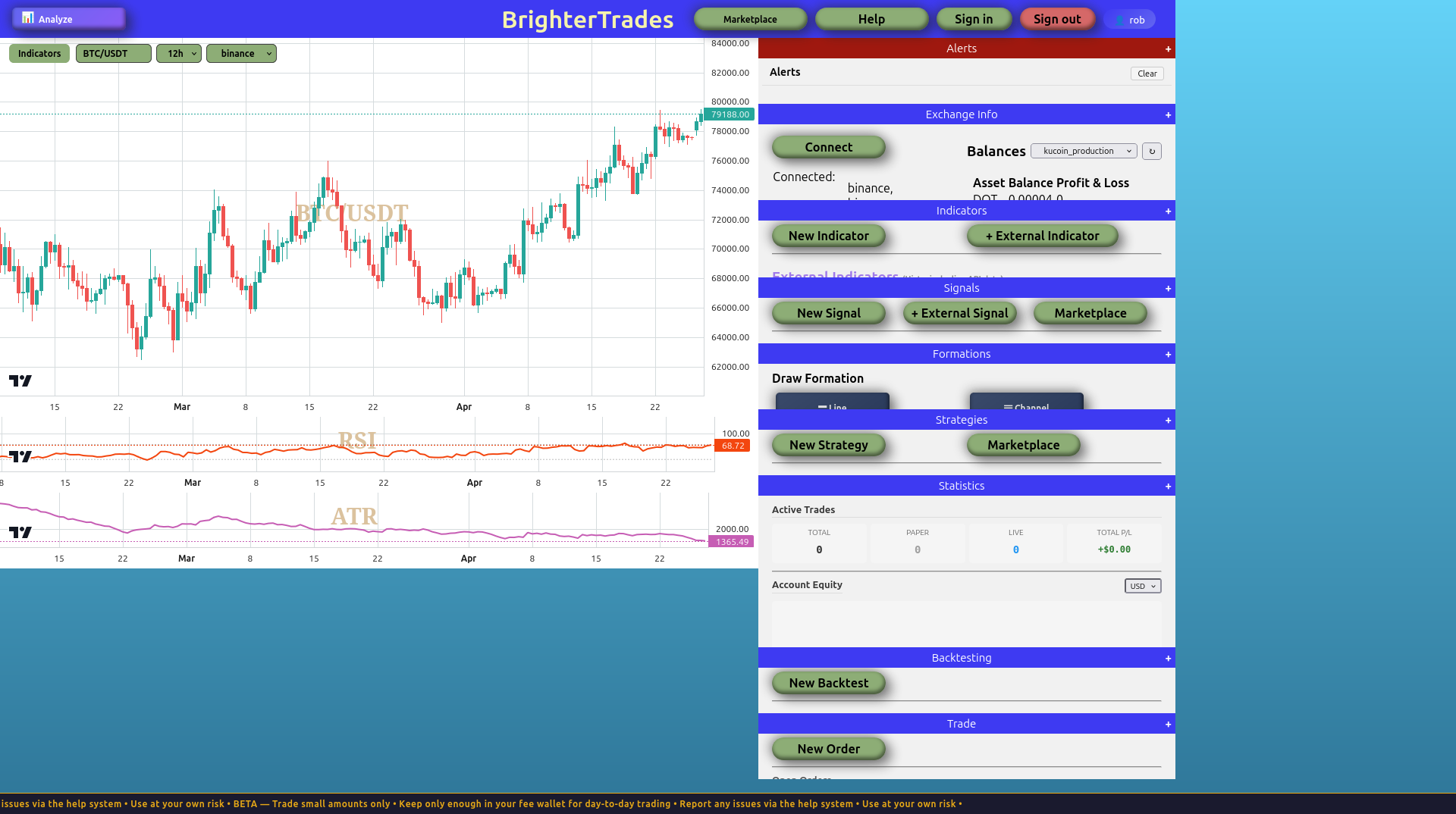This screenshot has width=1456, height=814.
Task: Create a New Strategy
Action: (x=829, y=445)
